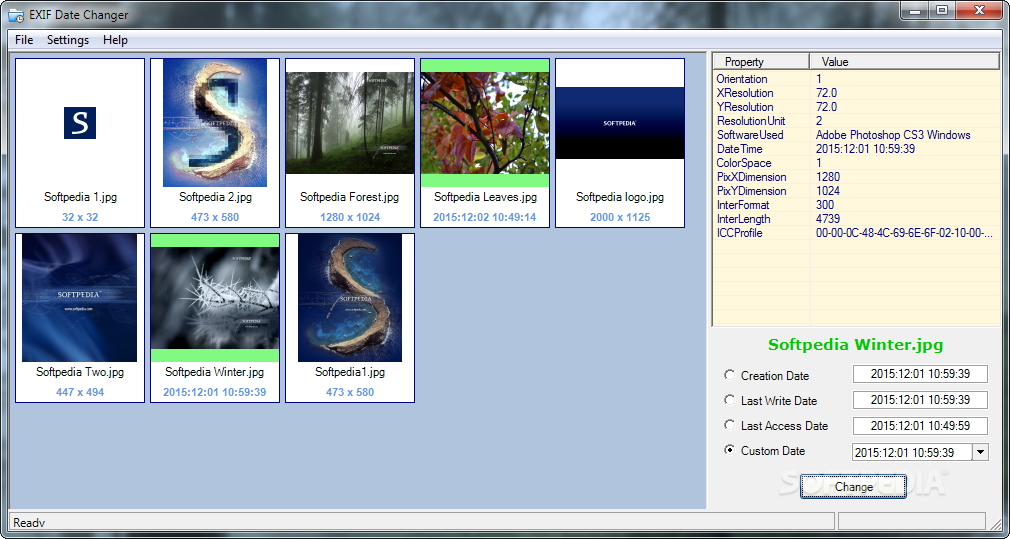Open the Help menu
The image size is (1010, 539).
pos(115,40)
